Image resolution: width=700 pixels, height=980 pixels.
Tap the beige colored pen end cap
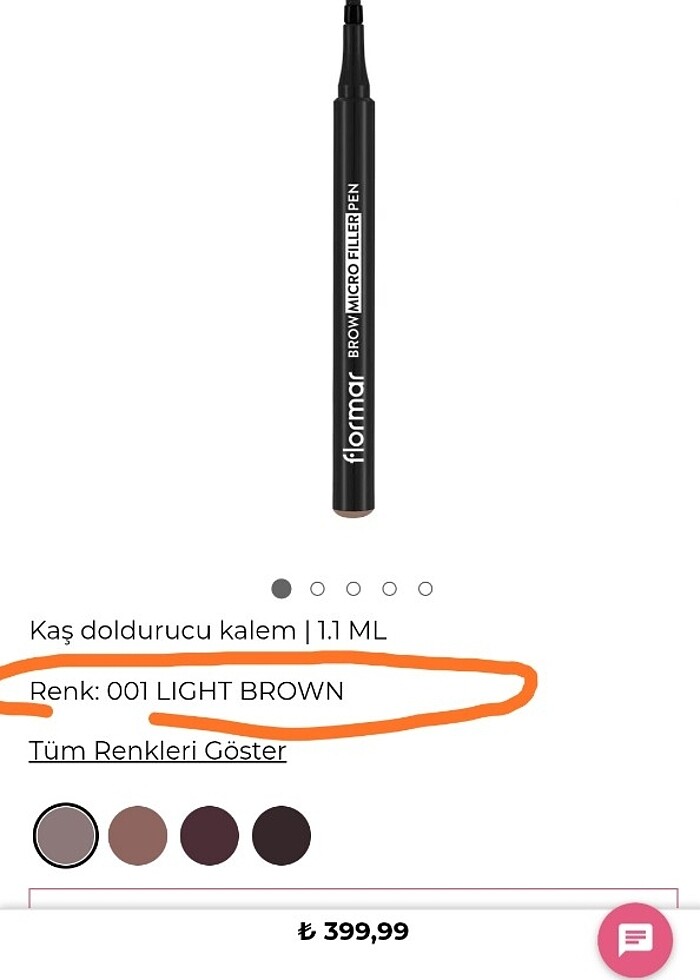tap(354, 512)
